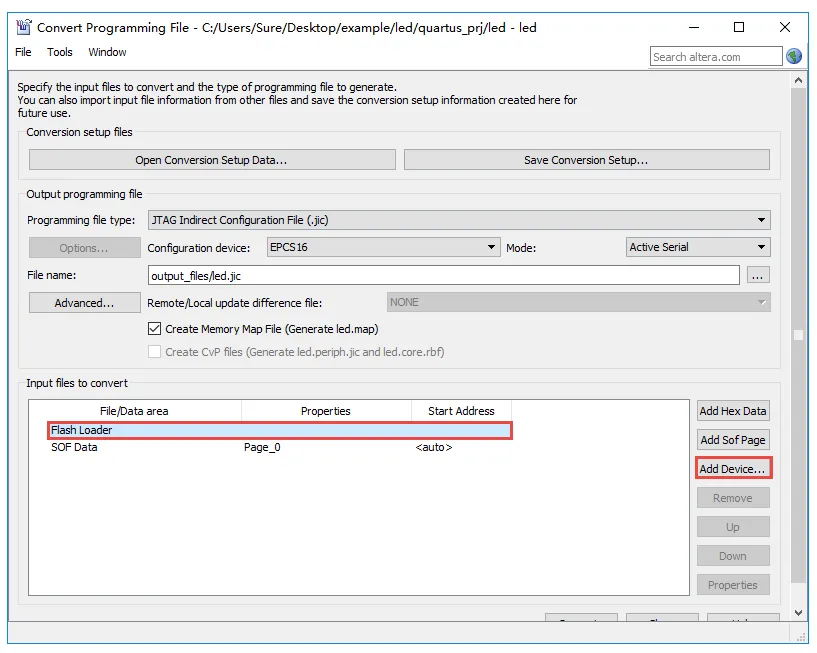This screenshot has height=653, width=817.
Task: Click the greyed Options button
Action: [84, 248]
